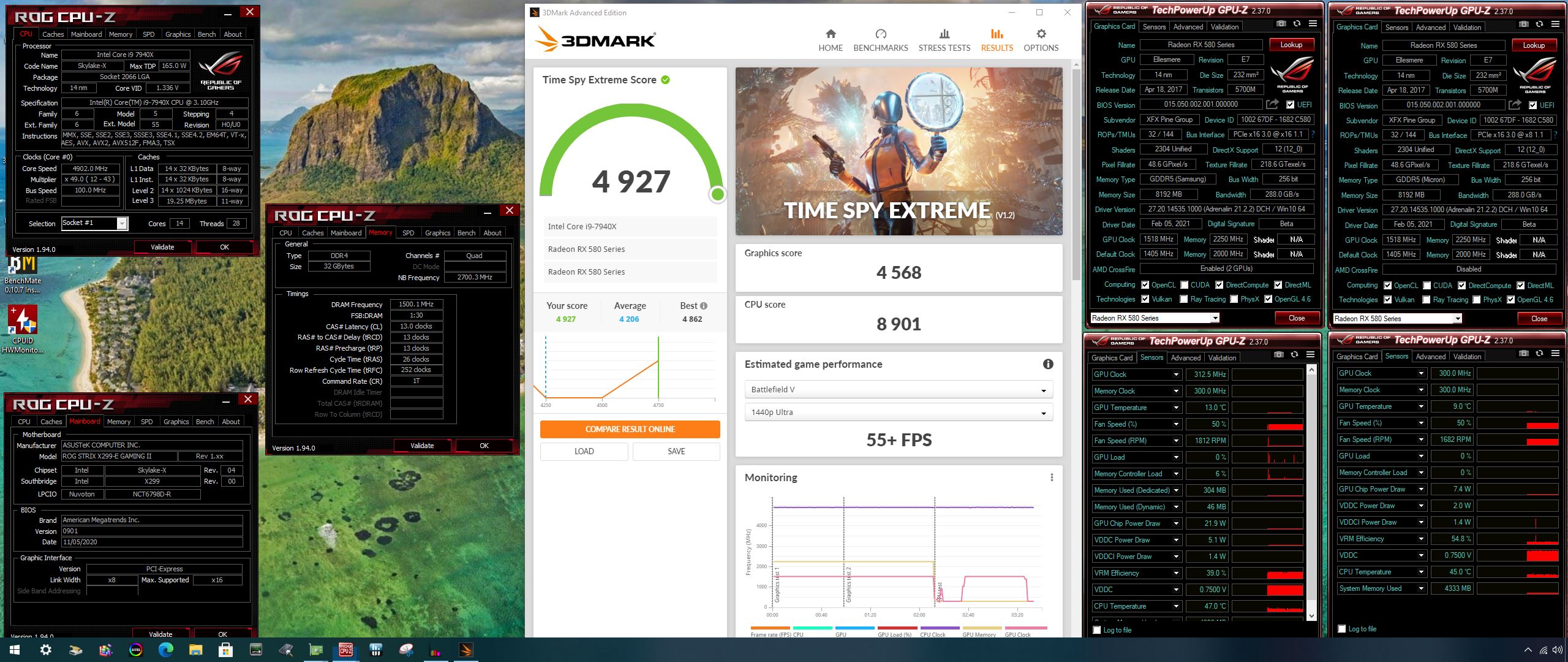Expand System Memory Used dropdown in right Sensors window

pyautogui.click(x=1421, y=589)
